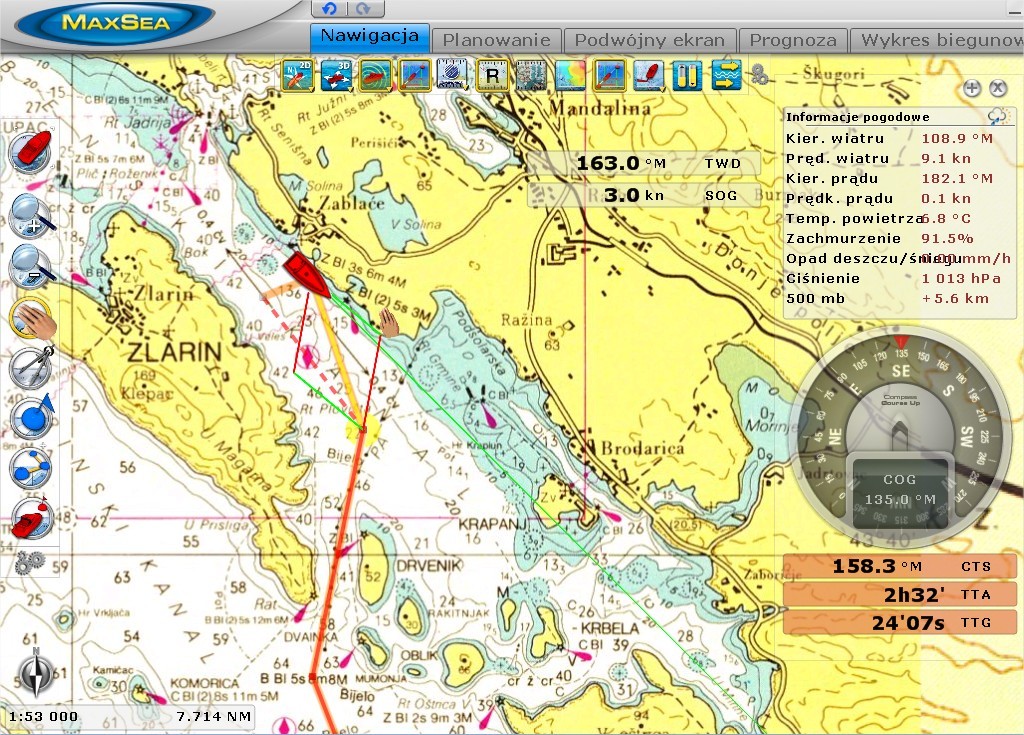Click the red own-ship boat on chart

pyautogui.click(x=306, y=274)
